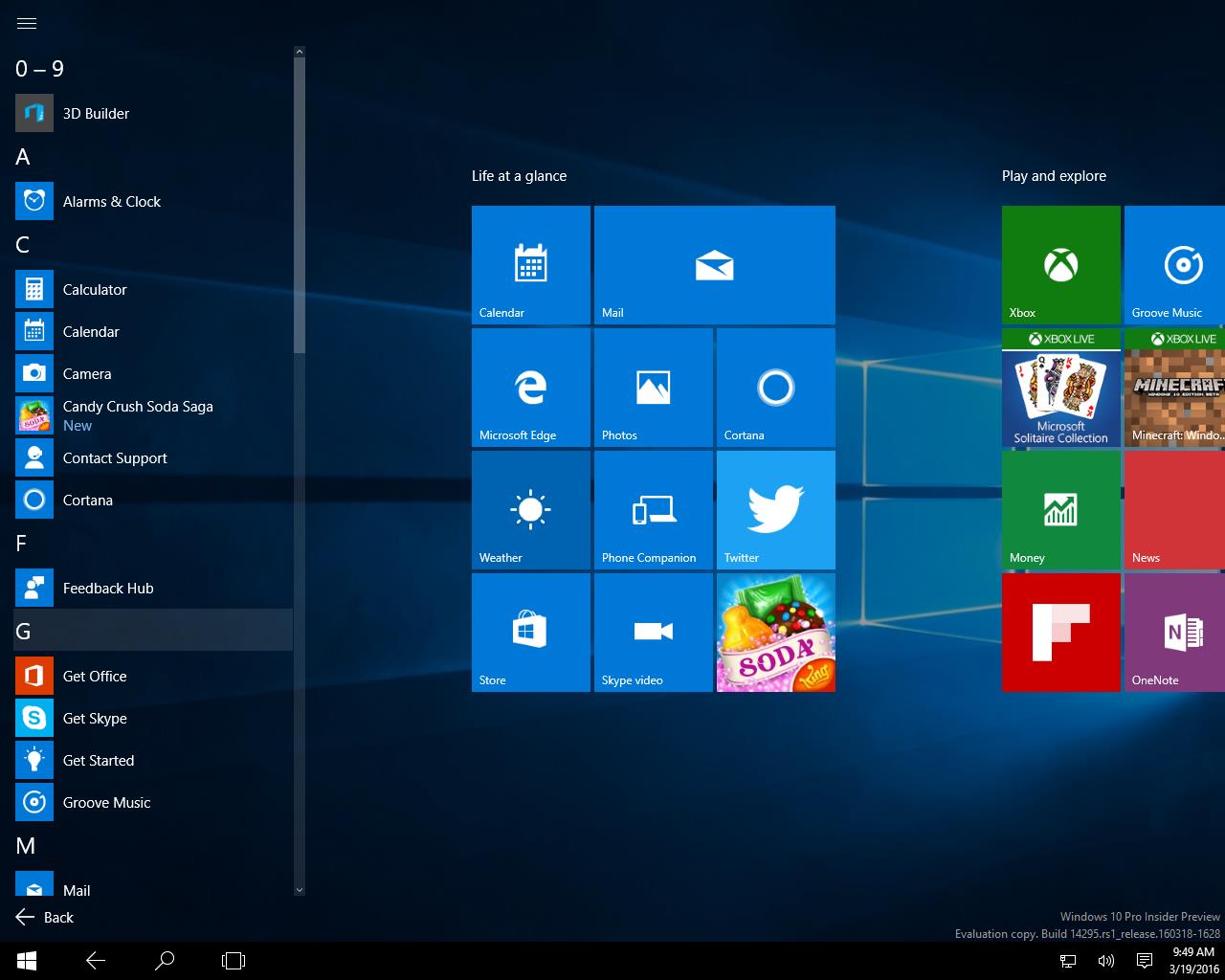Launch Camera app

pyautogui.click(x=153, y=373)
